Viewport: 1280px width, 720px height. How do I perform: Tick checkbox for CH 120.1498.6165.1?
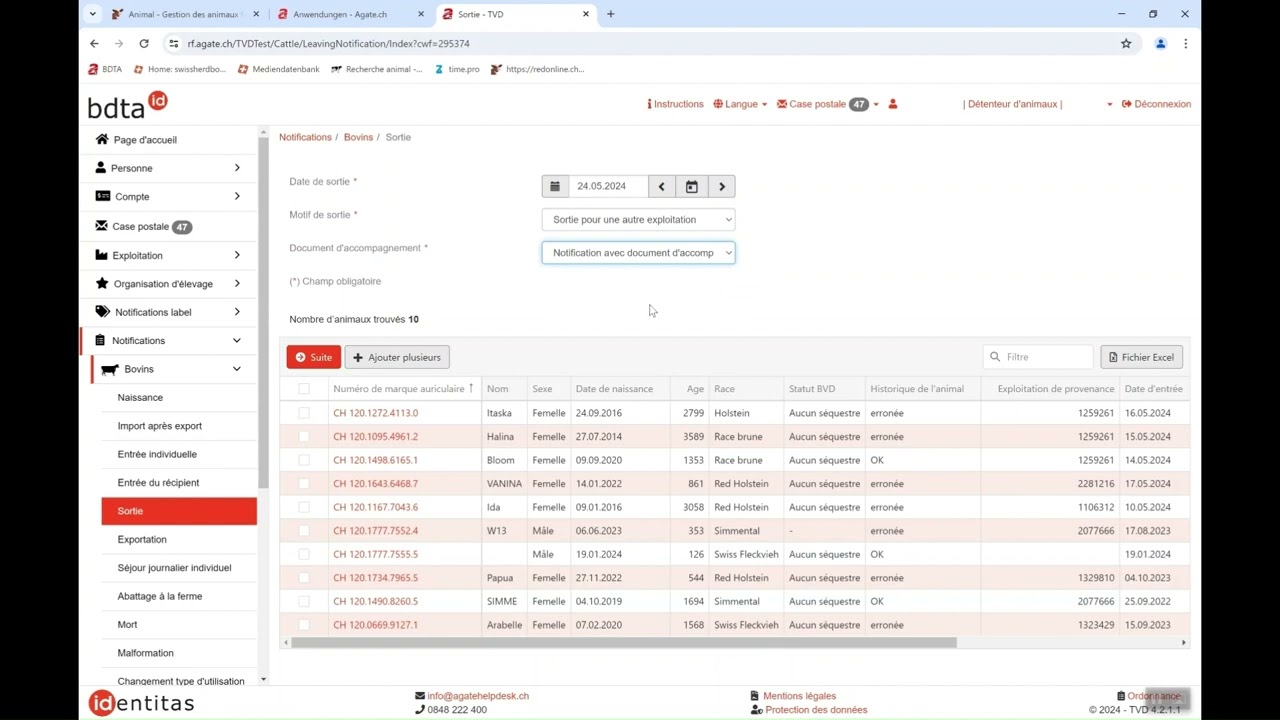pyautogui.click(x=304, y=460)
